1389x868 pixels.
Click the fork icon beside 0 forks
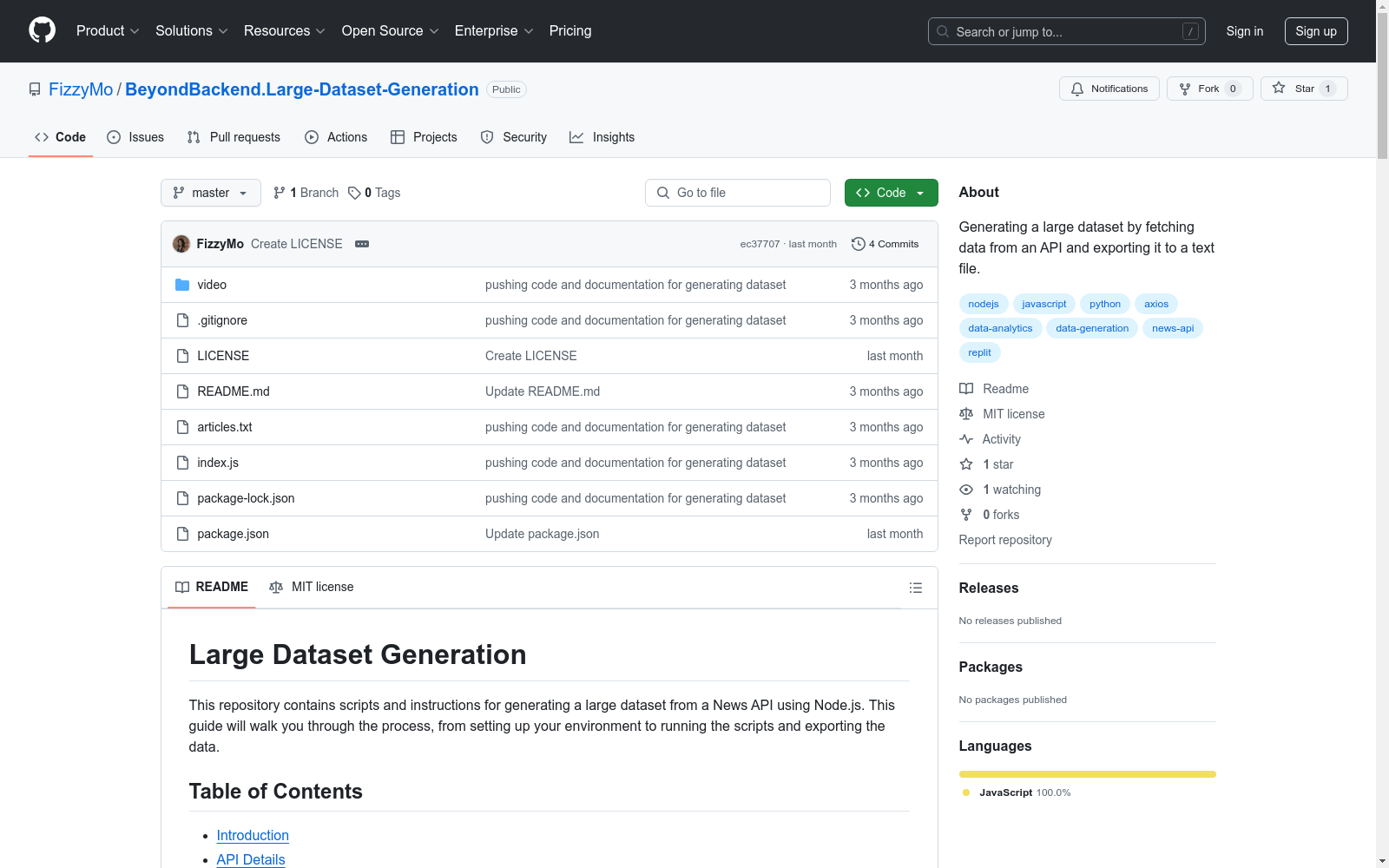click(x=966, y=515)
